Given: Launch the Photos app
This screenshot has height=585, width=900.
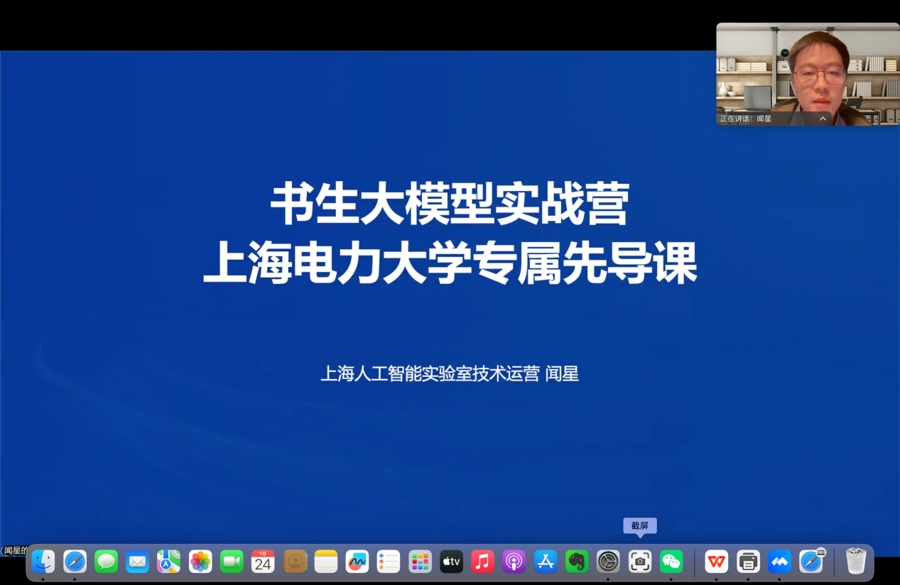Looking at the screenshot, I should [x=200, y=562].
